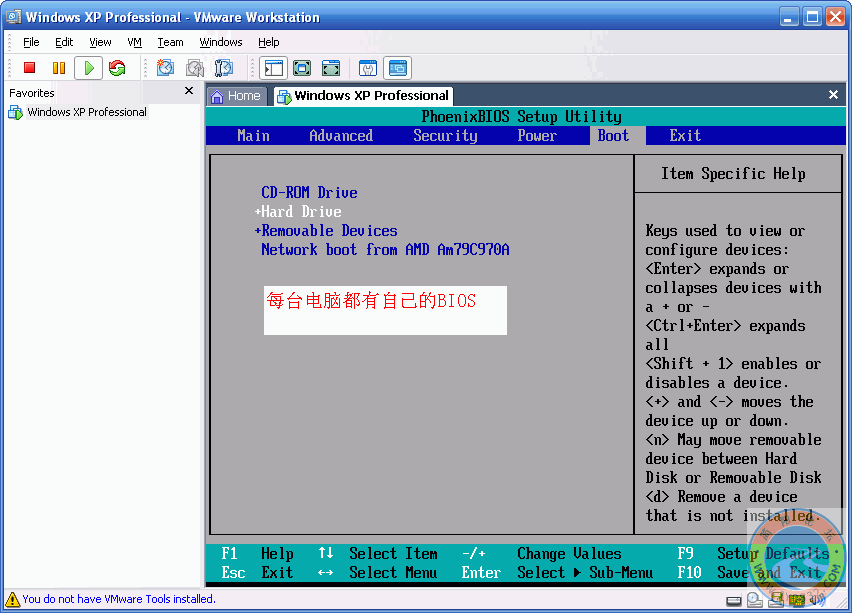852x613 pixels.
Task: Click the floppy drive status icon
Action: (776, 599)
